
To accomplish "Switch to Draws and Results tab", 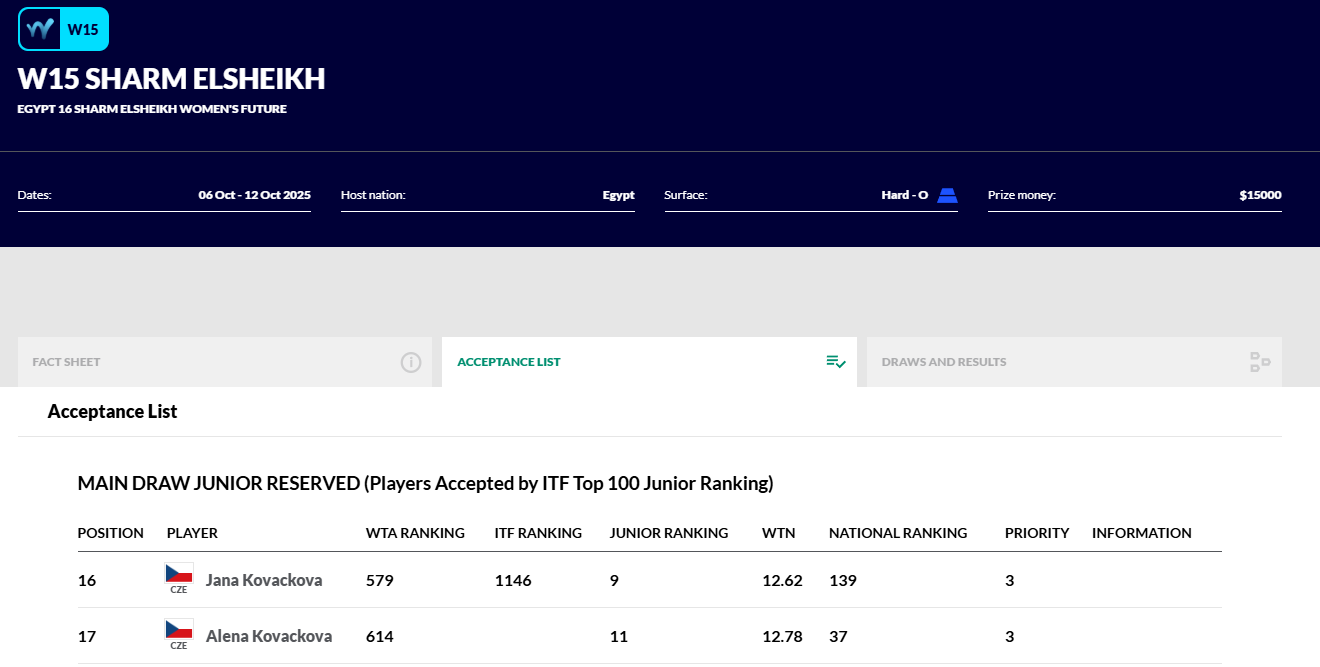I will [1074, 362].
